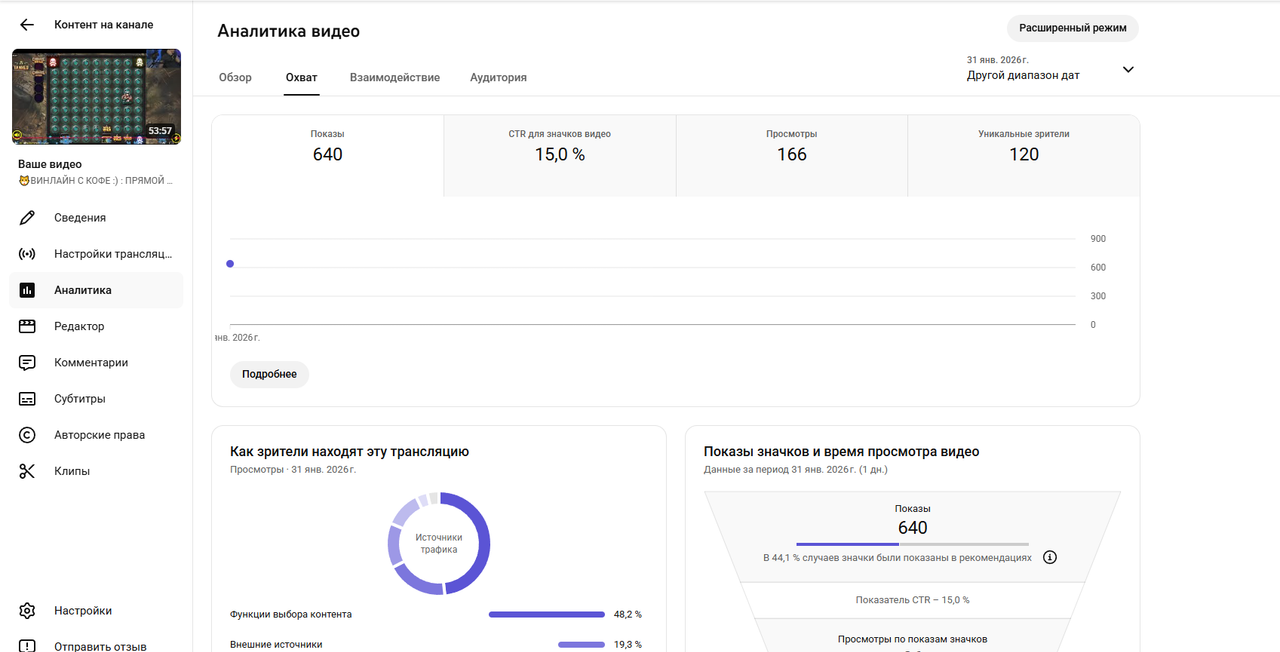Open Редактор menu item
Viewport: 1280px width, 652px height.
pos(96,326)
